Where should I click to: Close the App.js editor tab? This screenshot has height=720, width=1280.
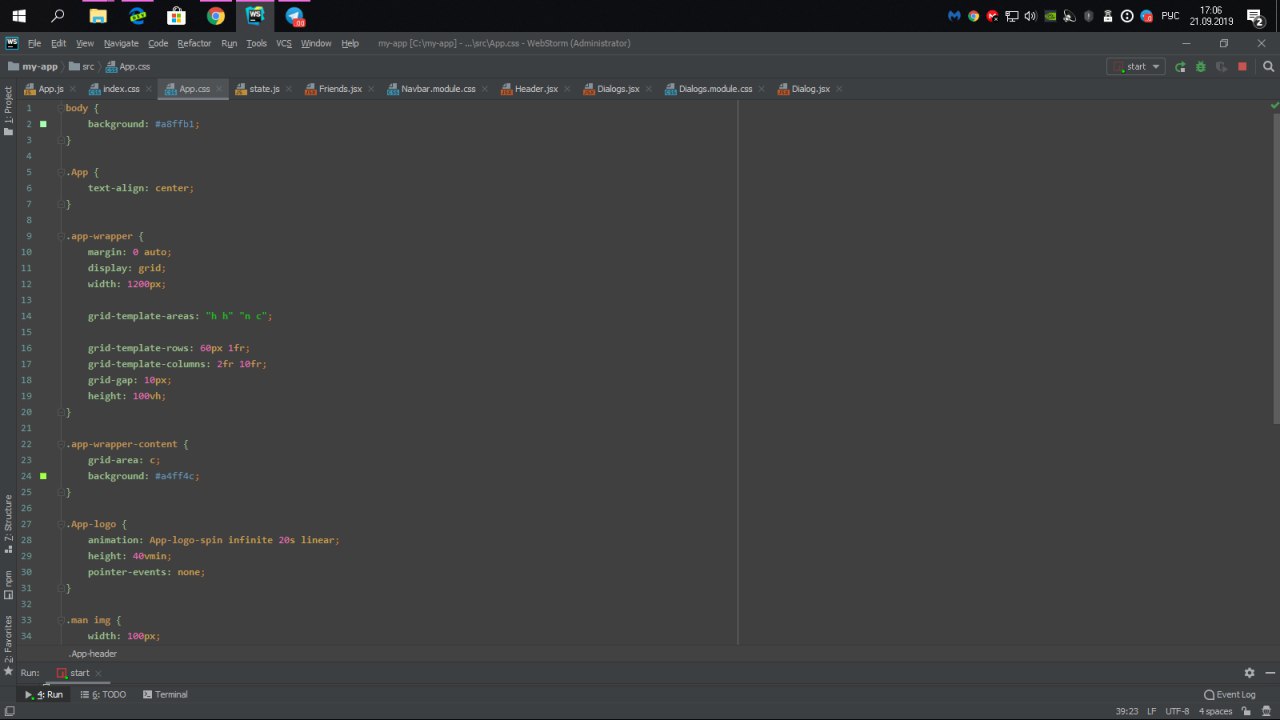(72, 89)
